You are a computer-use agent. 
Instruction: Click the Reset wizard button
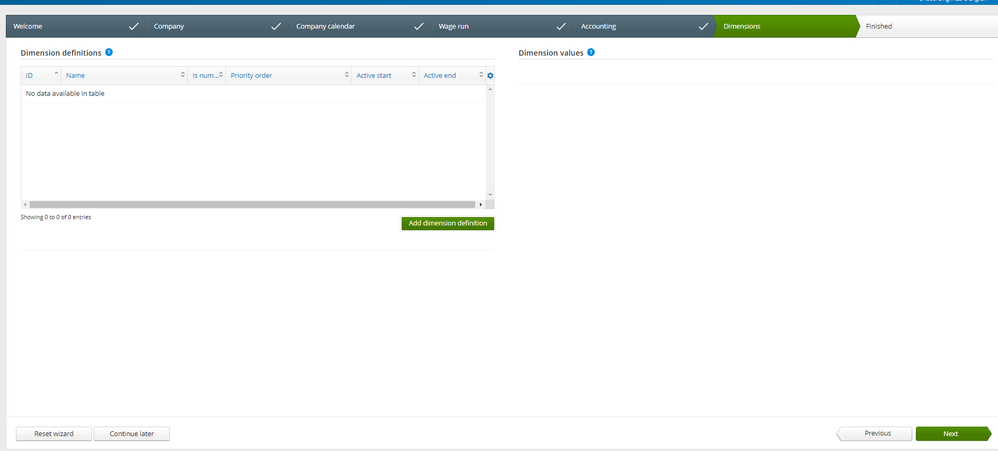tap(54, 434)
